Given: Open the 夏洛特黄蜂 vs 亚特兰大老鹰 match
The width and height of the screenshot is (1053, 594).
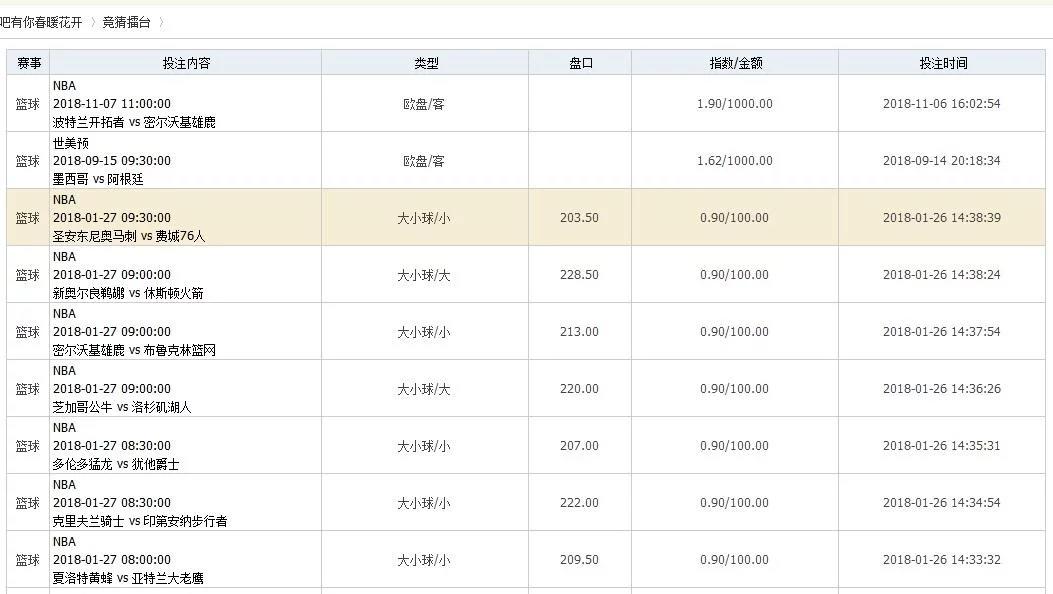Looking at the screenshot, I should click(x=128, y=578).
